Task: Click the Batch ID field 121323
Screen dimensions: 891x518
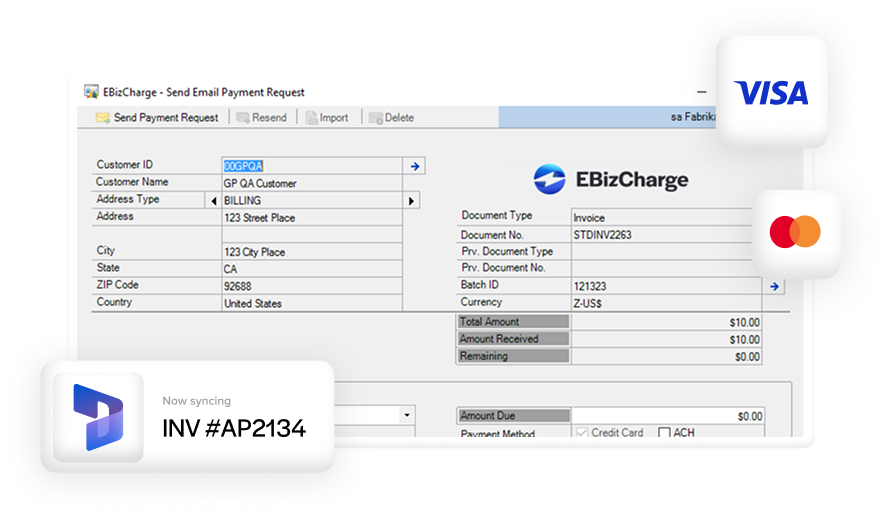Action: click(x=667, y=286)
